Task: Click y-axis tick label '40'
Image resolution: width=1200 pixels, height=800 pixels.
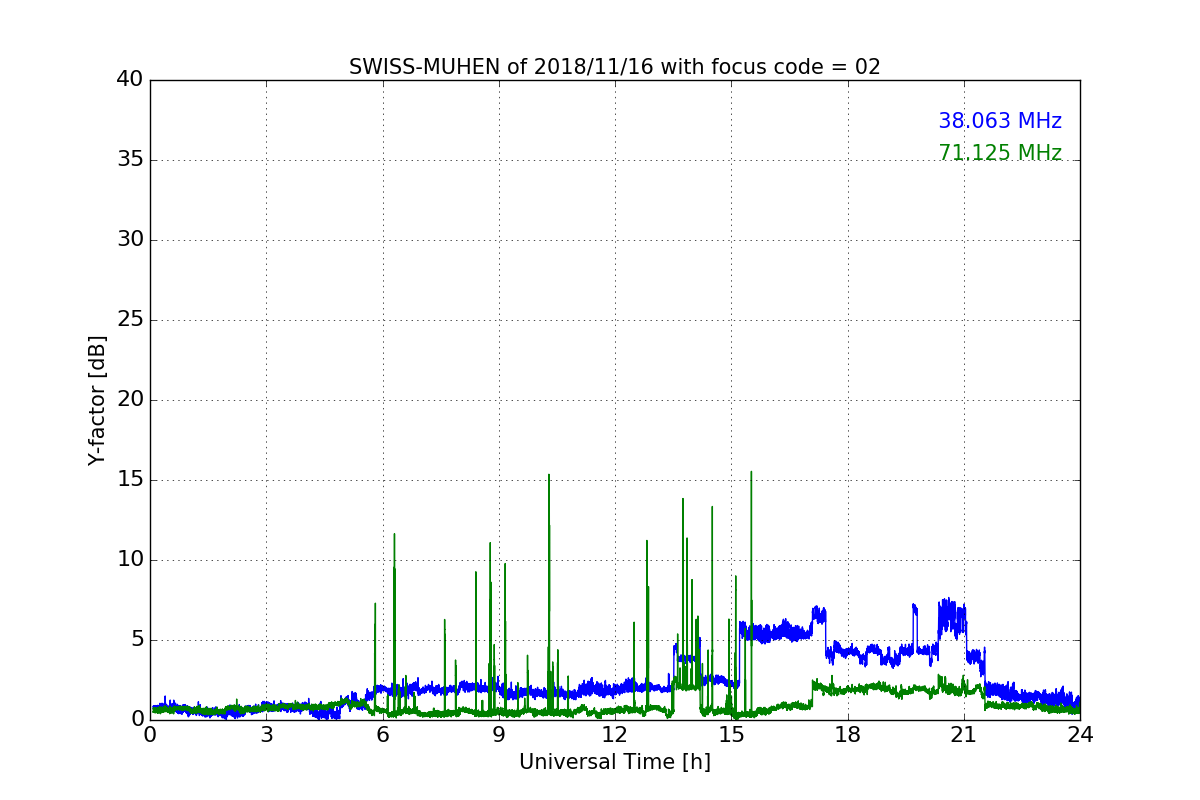Action: (130, 80)
